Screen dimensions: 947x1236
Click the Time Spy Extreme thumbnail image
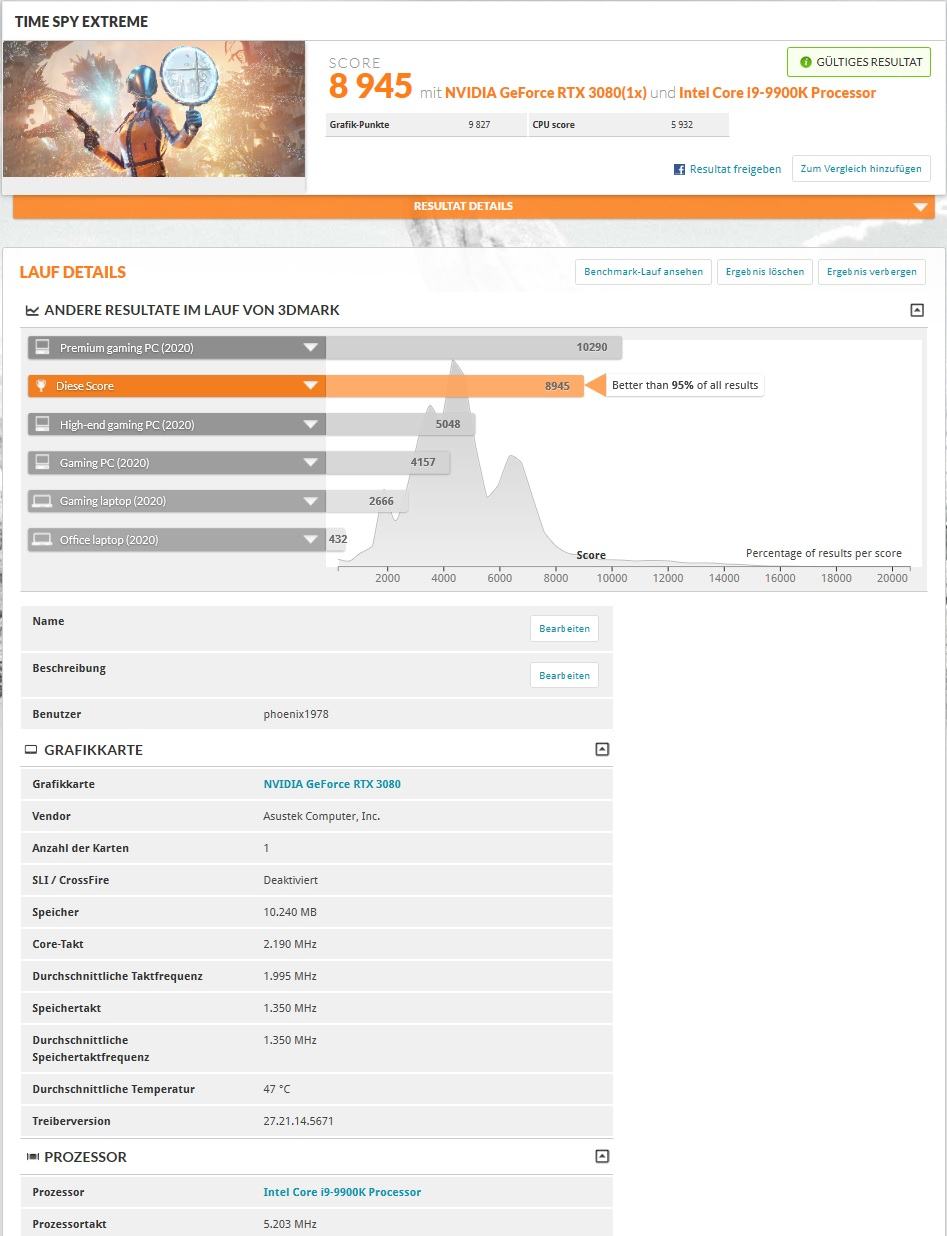point(154,109)
